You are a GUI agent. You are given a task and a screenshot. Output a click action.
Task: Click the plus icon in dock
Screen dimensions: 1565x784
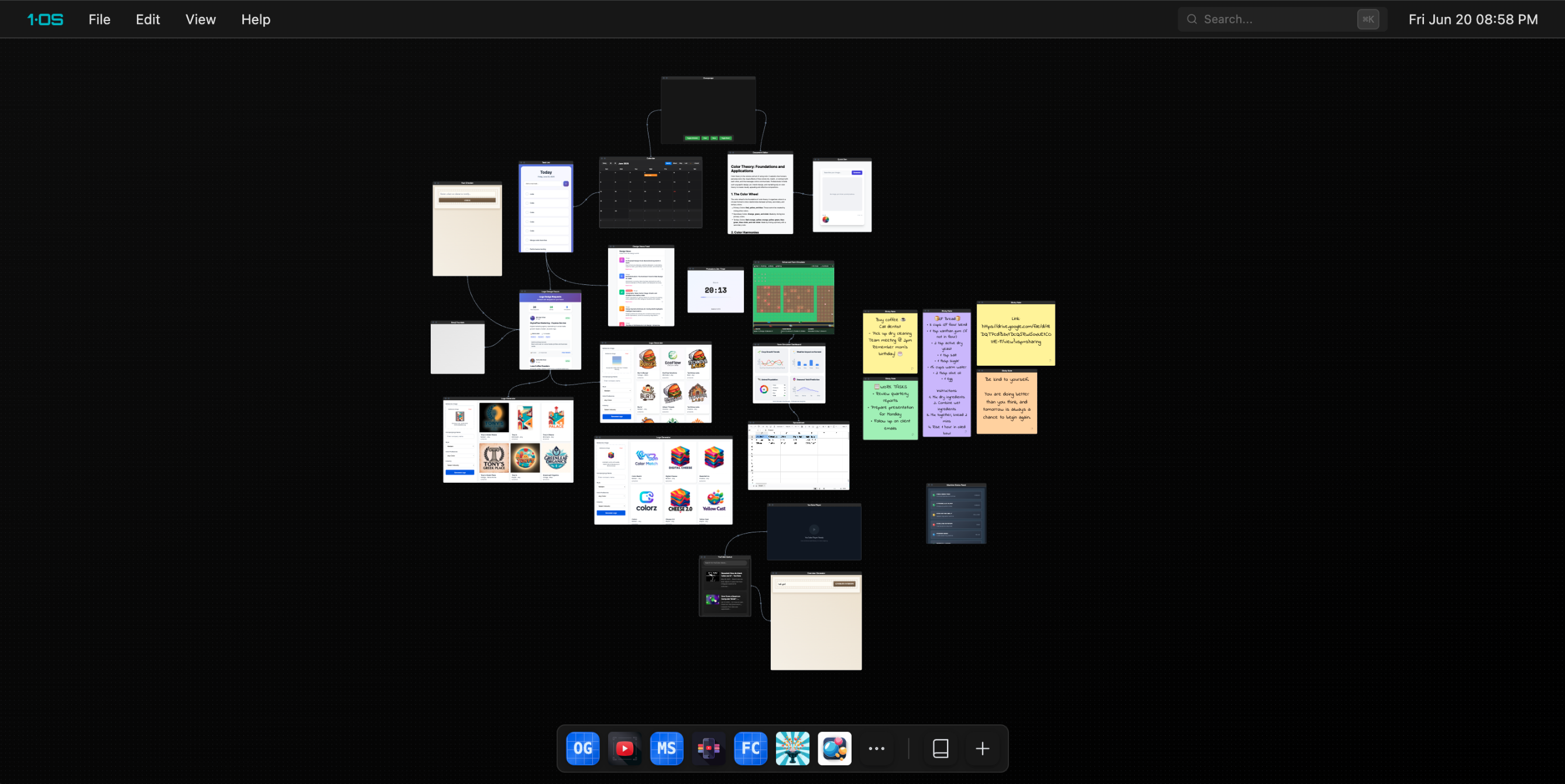(981, 748)
